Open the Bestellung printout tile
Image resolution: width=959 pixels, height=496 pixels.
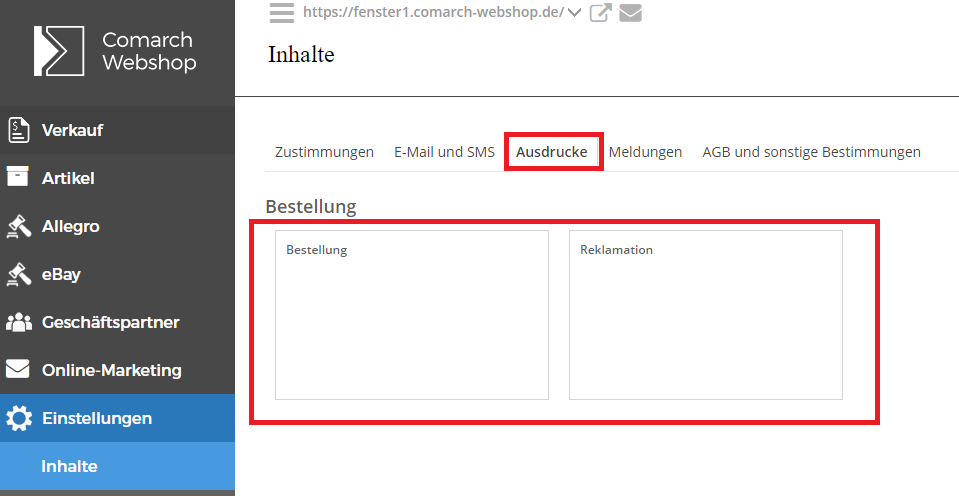[x=411, y=315]
